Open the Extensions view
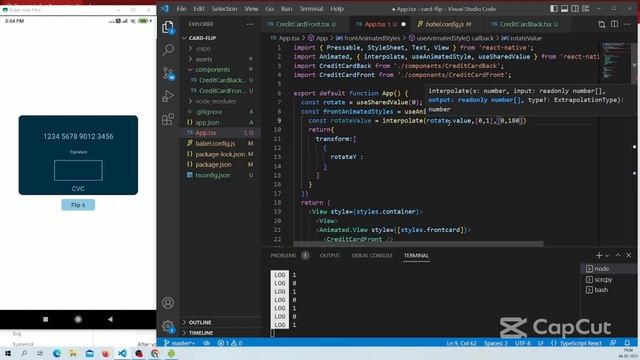Screen dimensions: 640x360 click(168, 119)
